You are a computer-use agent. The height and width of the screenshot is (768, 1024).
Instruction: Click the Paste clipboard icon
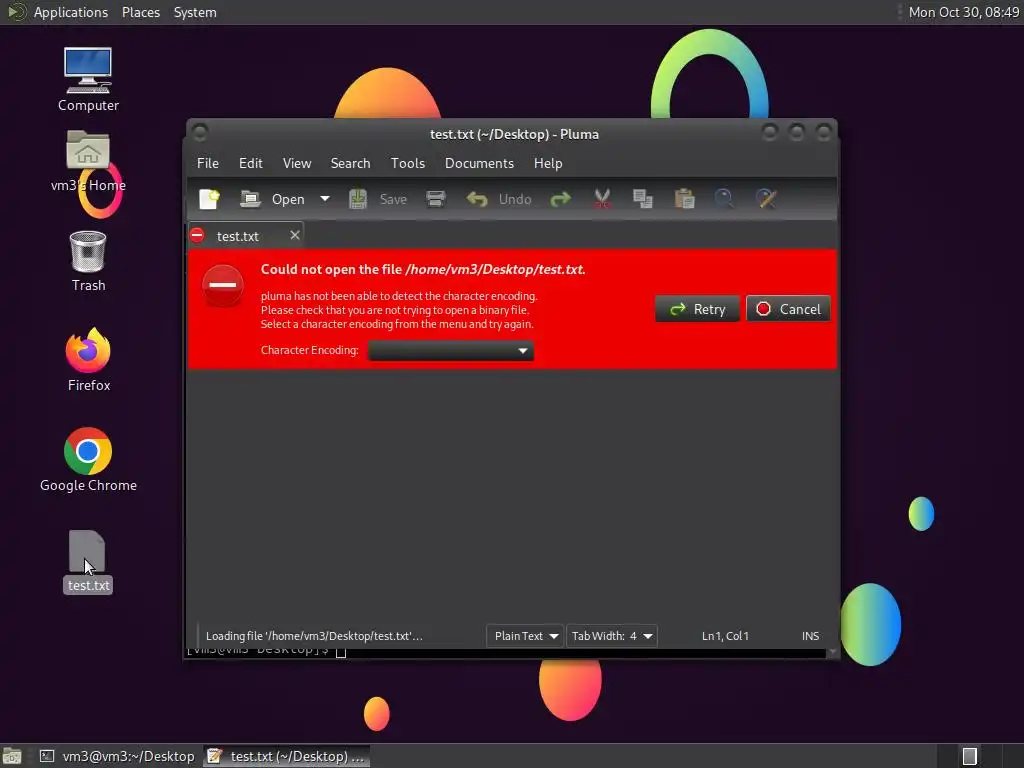pos(684,199)
